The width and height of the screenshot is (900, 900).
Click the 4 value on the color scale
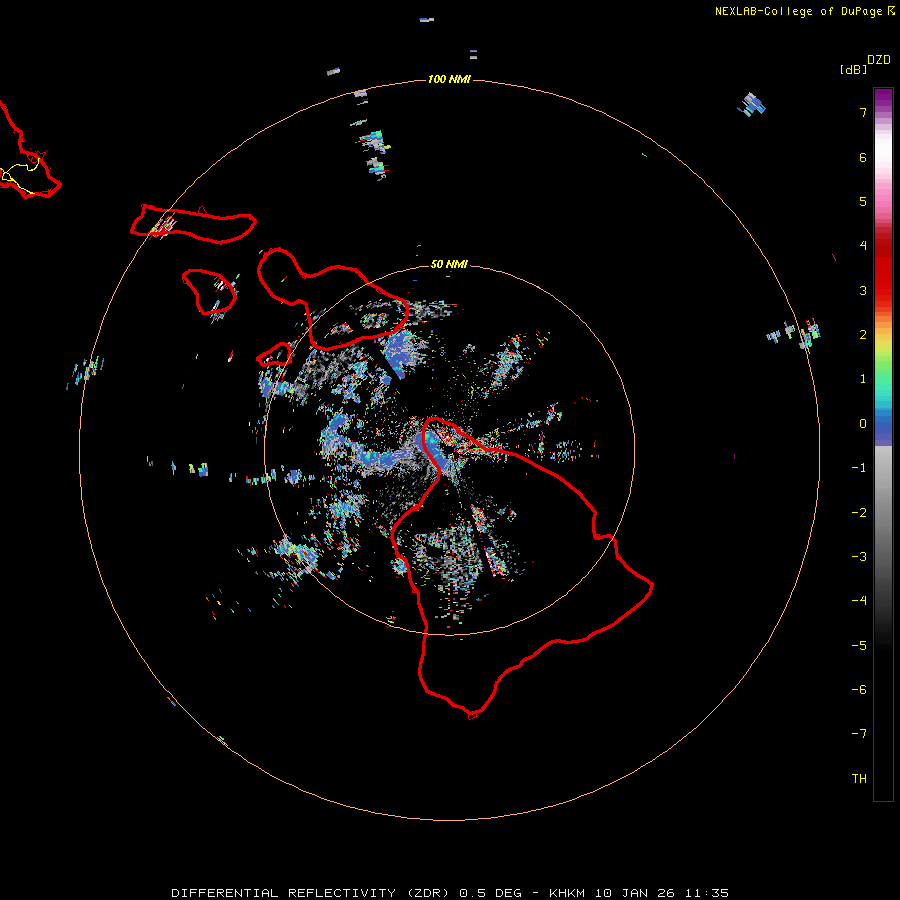pos(863,246)
